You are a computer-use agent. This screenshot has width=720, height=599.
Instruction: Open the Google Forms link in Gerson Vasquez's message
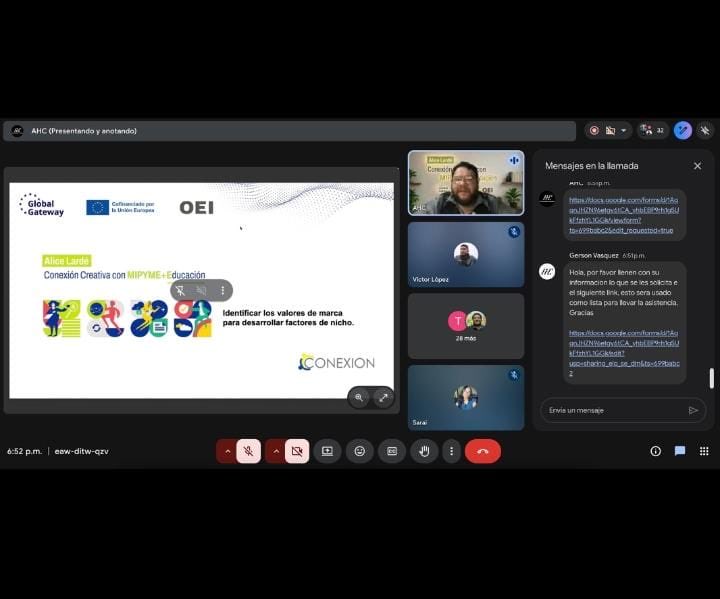tap(624, 353)
